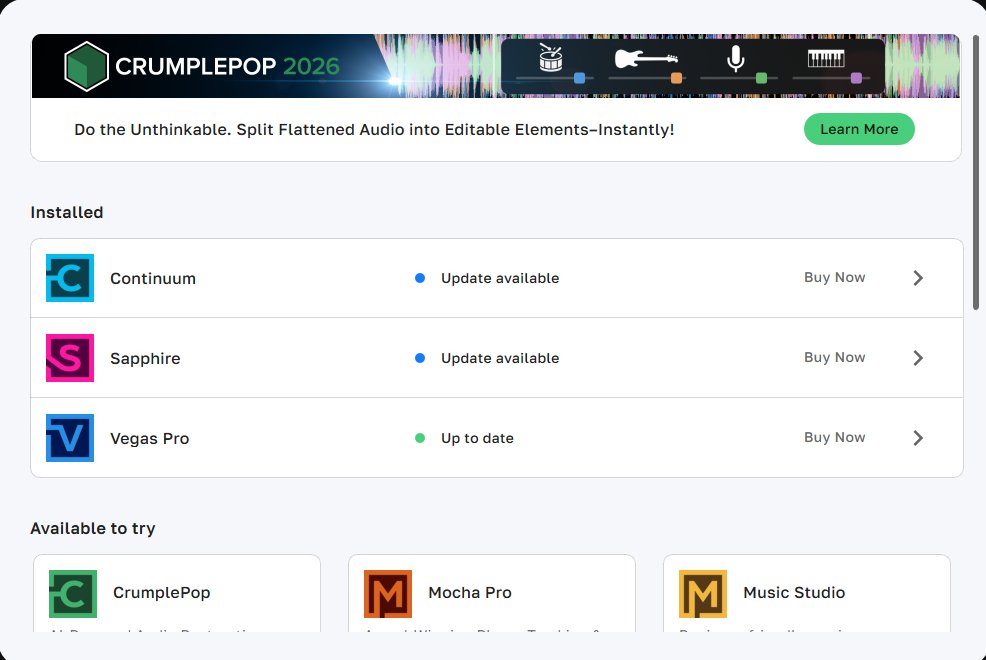Click Vegas Pro's Up to date text
This screenshot has height=660, width=986.
[477, 438]
